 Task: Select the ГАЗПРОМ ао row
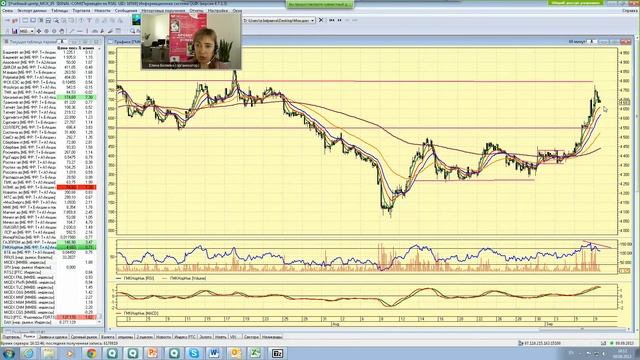pyautogui.click(x=49, y=242)
